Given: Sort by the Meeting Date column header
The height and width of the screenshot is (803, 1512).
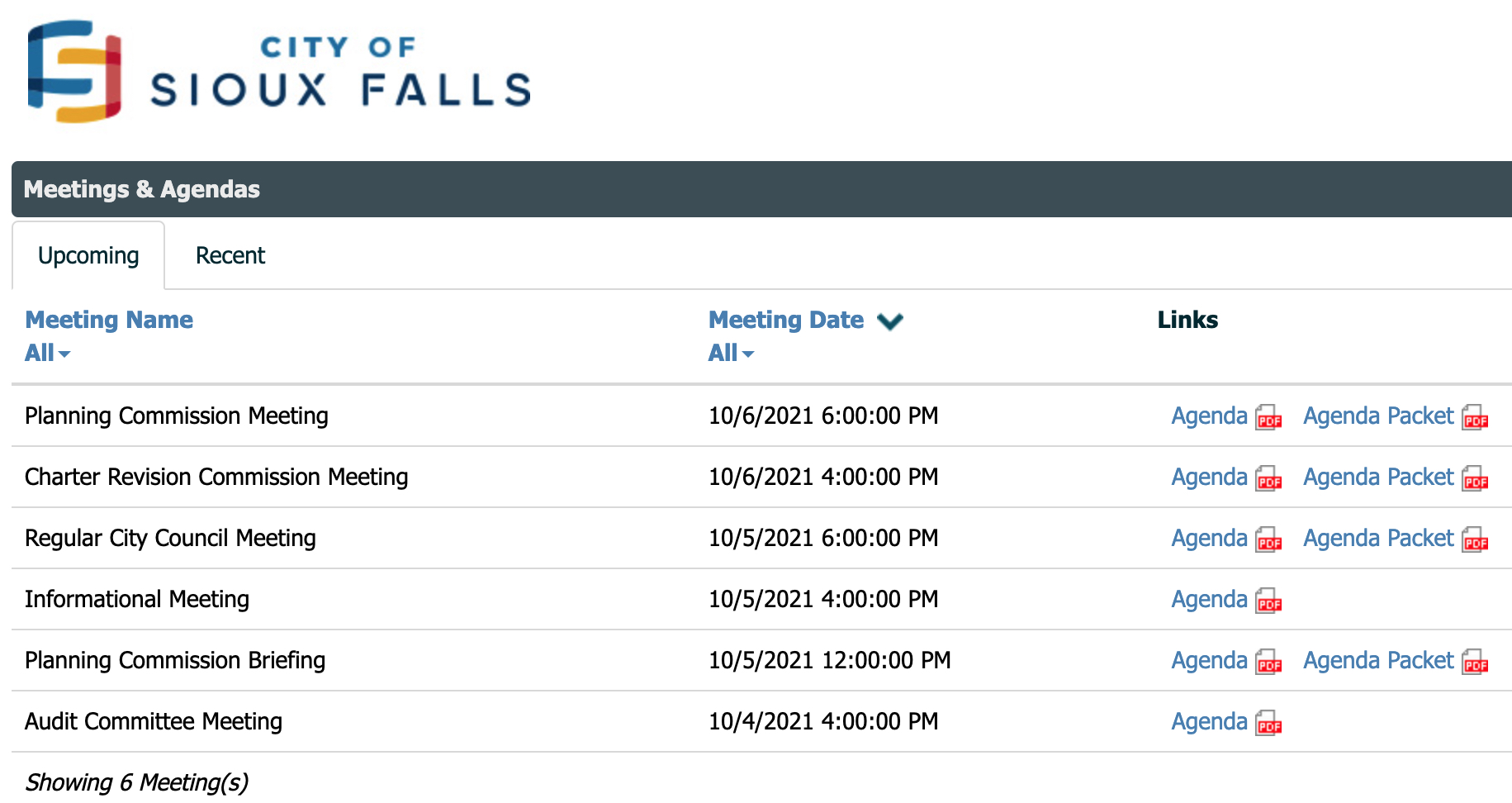Looking at the screenshot, I should click(786, 320).
